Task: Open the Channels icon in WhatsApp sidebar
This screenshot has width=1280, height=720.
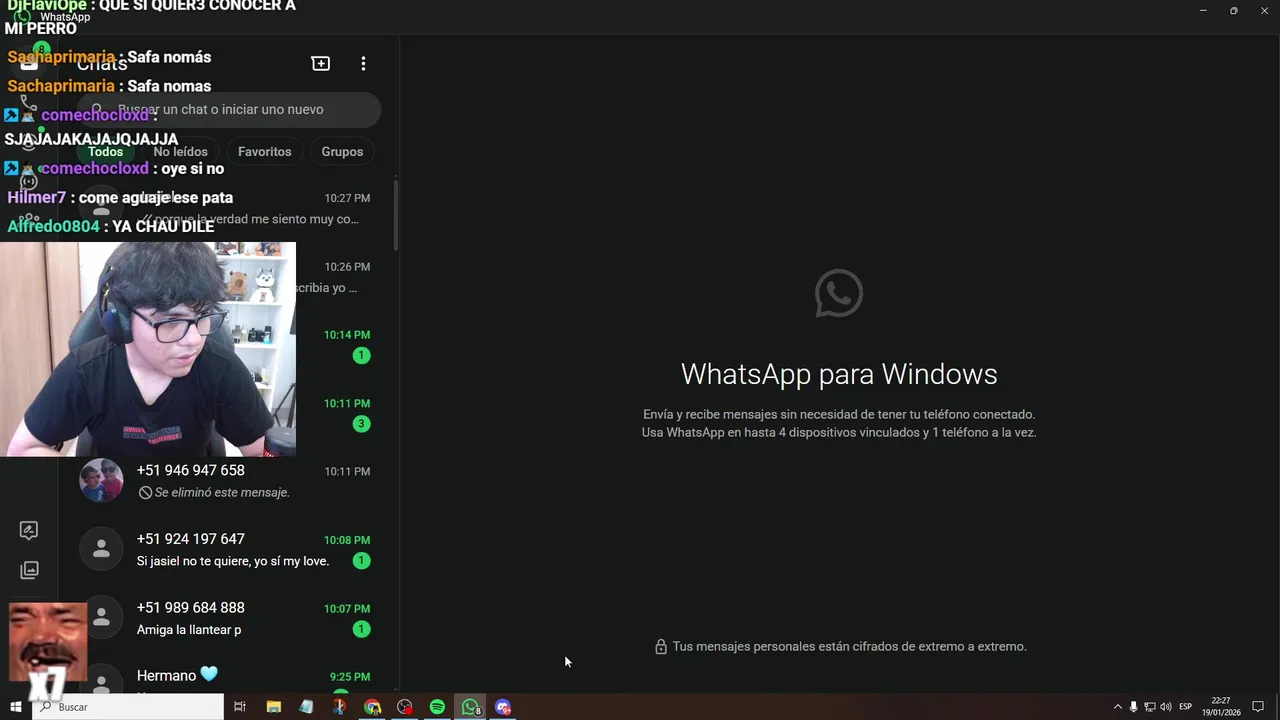Action: pos(28,181)
